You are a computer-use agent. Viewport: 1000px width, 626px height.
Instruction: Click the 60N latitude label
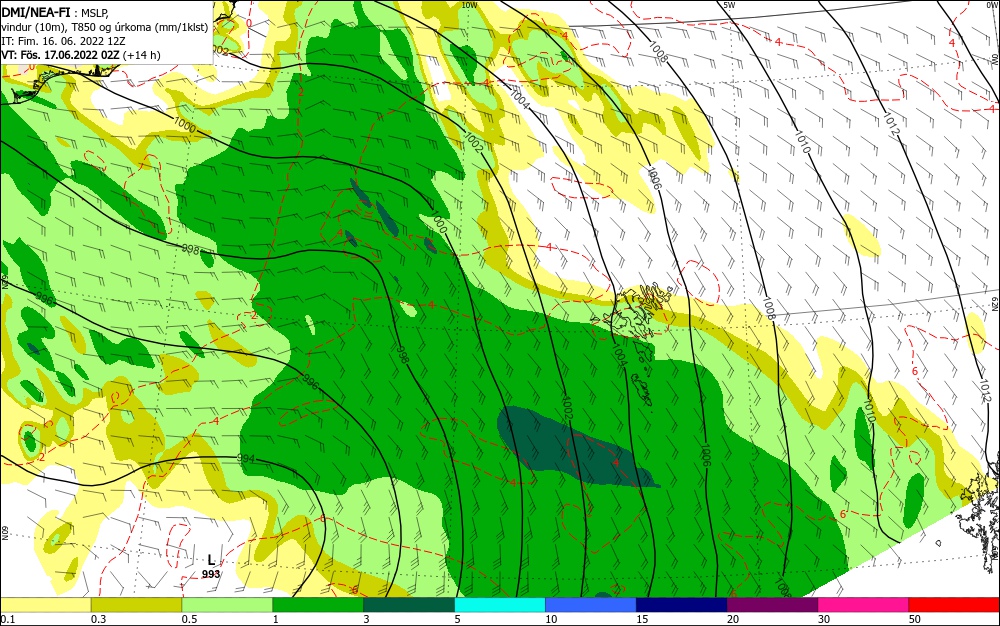[x=4, y=533]
